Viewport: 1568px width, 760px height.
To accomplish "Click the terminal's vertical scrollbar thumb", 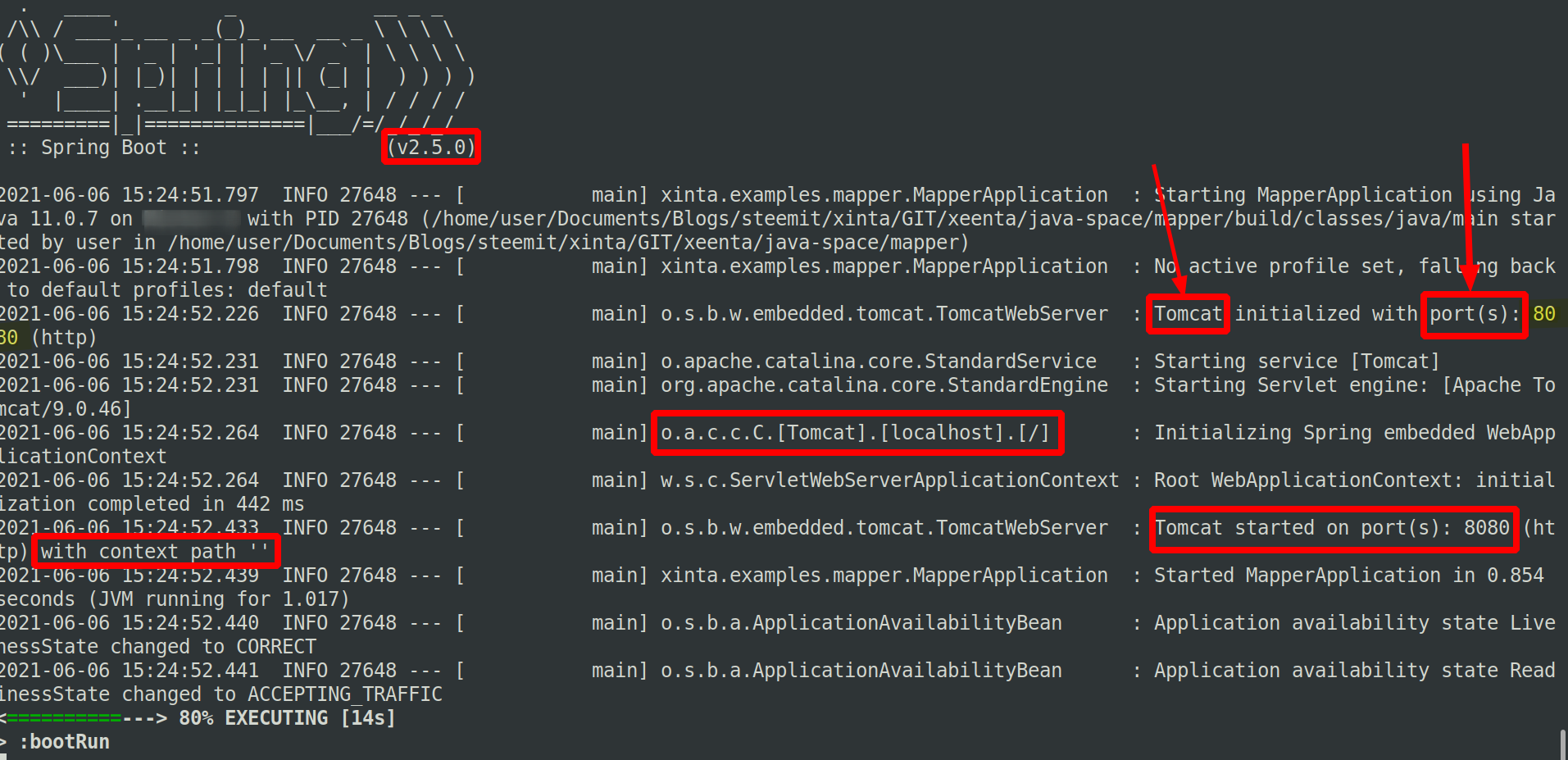I will (1562, 745).
